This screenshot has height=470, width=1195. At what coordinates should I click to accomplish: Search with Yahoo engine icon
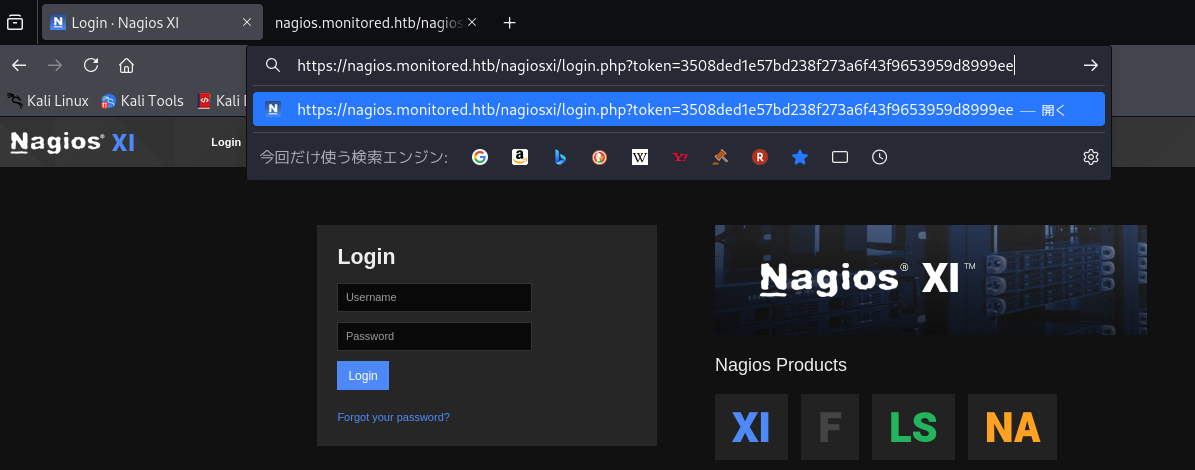pos(680,157)
